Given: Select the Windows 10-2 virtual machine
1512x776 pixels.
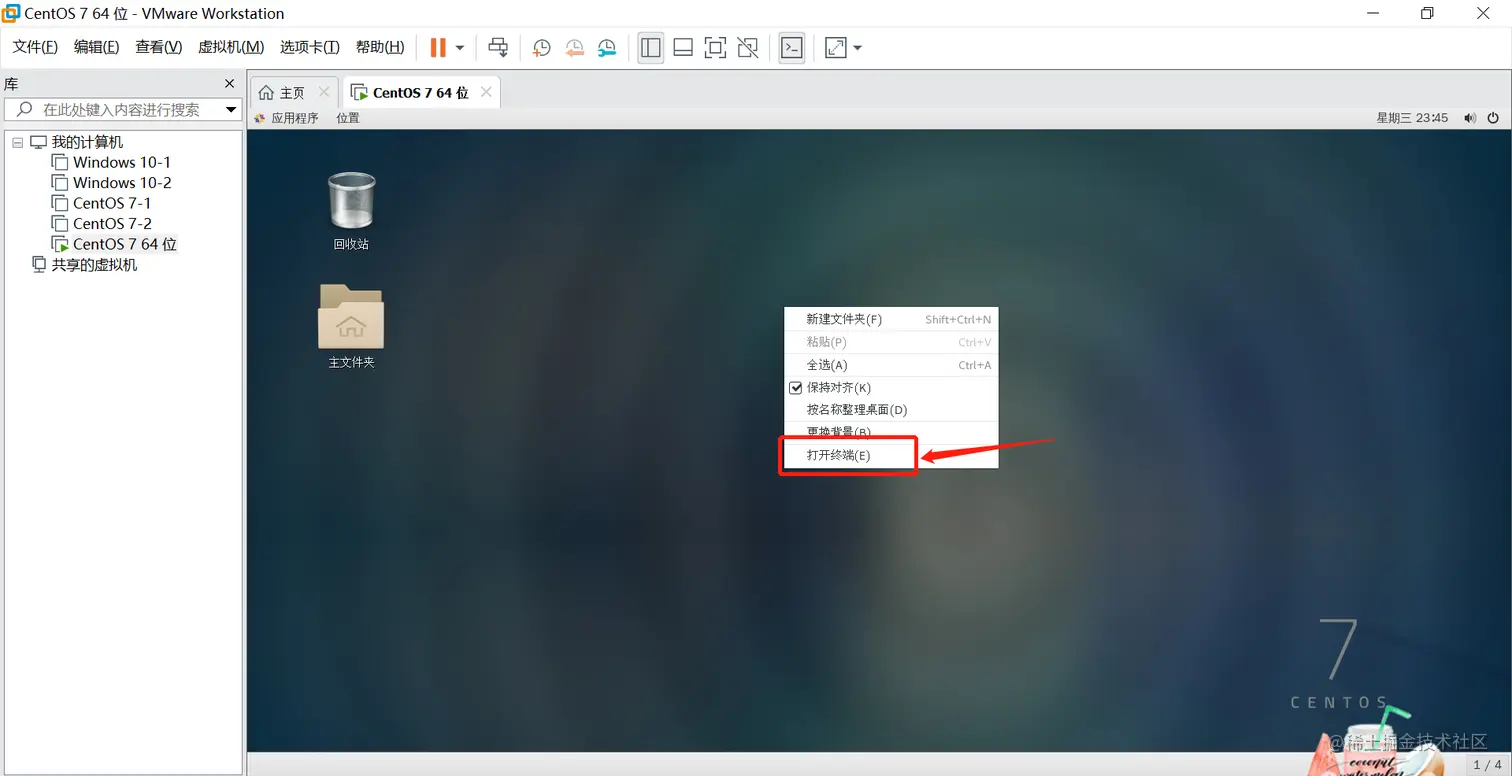Looking at the screenshot, I should [x=121, y=183].
